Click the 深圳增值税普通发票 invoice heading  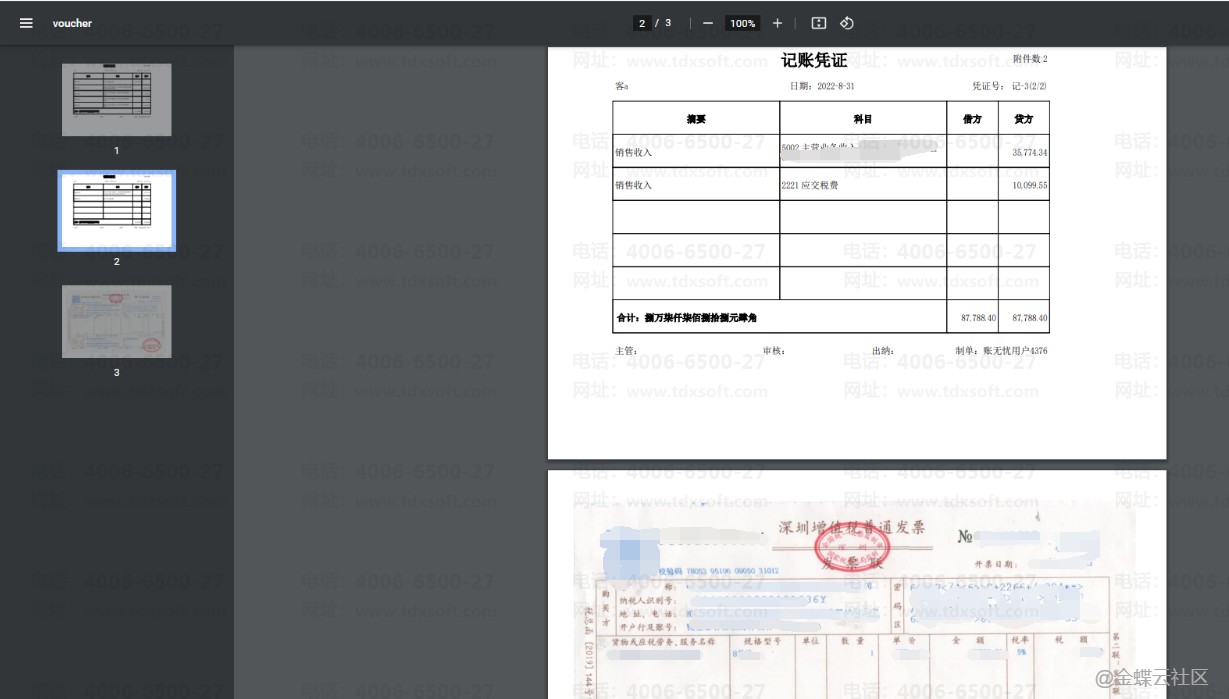[x=851, y=528]
